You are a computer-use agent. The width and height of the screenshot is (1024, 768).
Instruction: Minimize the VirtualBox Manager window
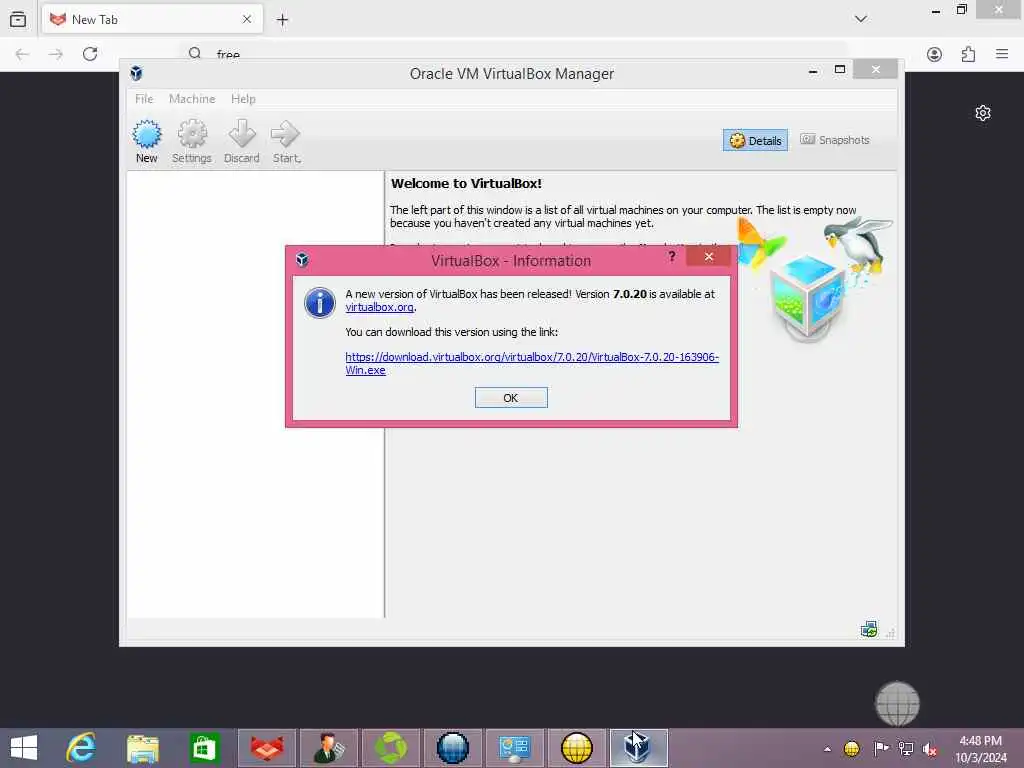tap(813, 71)
